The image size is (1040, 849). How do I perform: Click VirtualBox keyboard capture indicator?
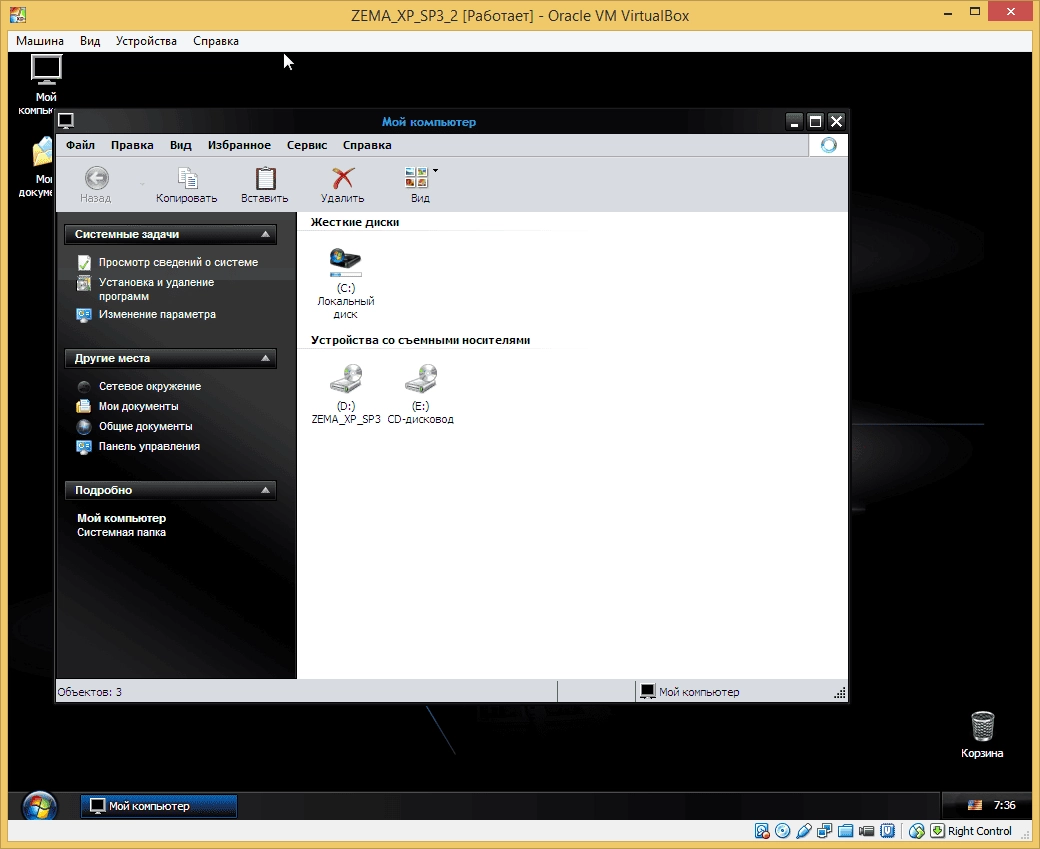(x=937, y=831)
